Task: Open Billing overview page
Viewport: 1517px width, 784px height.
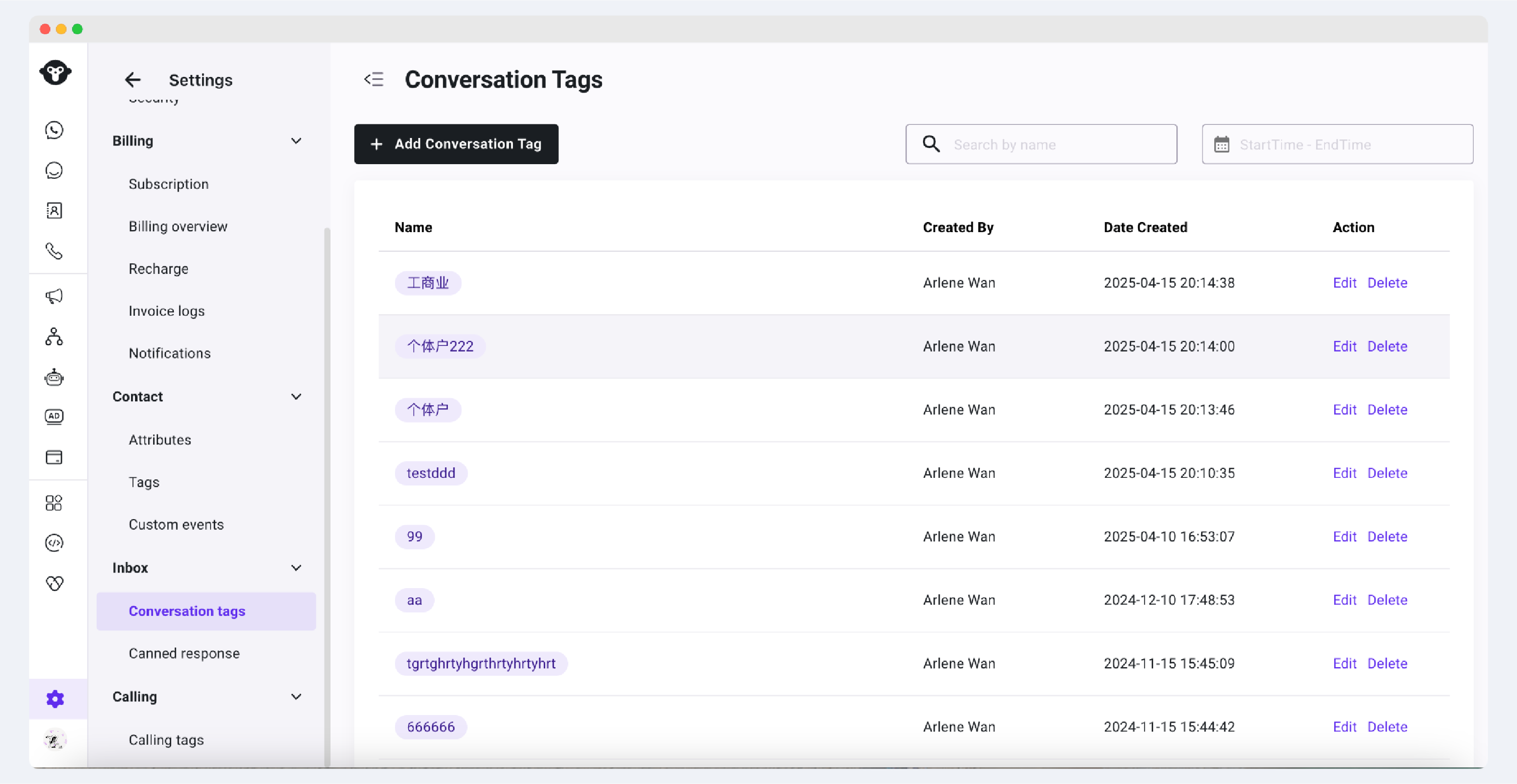Action: point(178,227)
